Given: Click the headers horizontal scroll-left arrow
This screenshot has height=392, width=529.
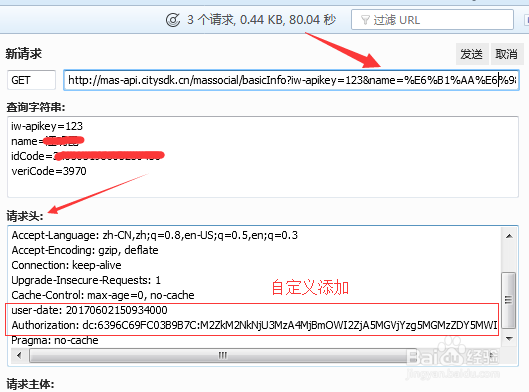Looking at the screenshot, I should tap(19, 355).
